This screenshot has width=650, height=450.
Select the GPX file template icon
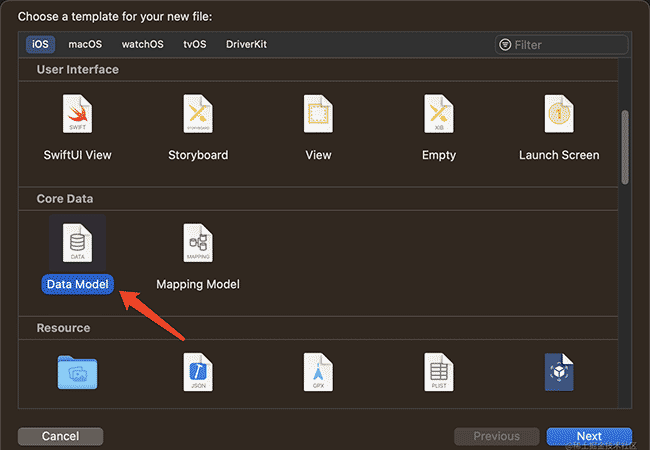point(318,372)
